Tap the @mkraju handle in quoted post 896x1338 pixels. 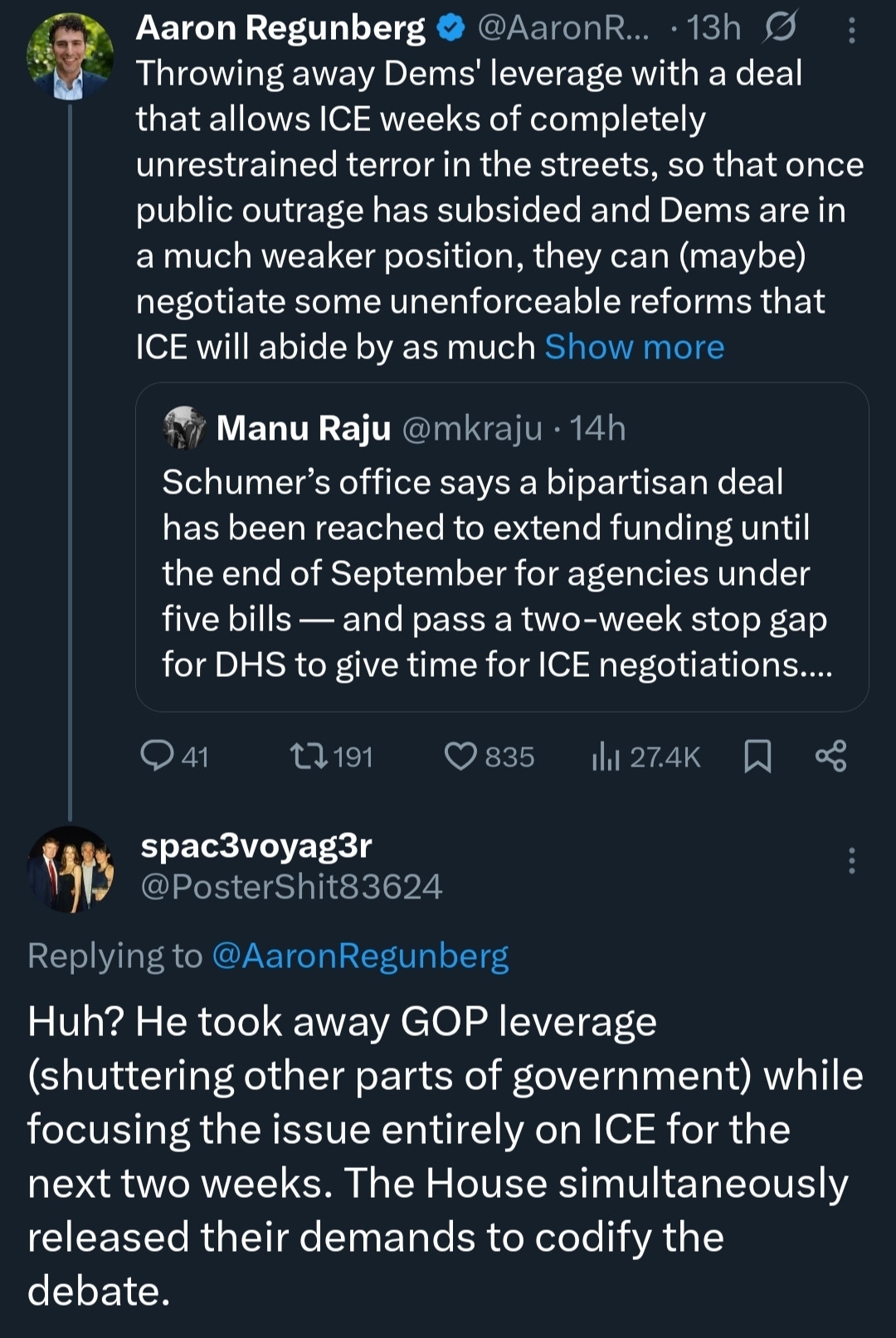point(471,429)
